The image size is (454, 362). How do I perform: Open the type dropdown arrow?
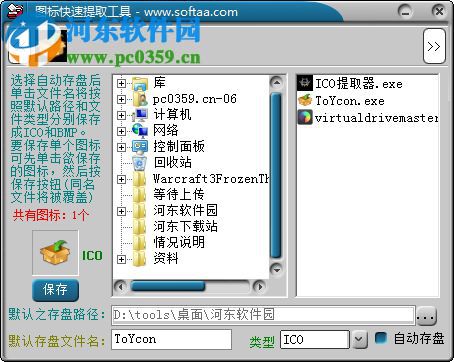click(359, 340)
